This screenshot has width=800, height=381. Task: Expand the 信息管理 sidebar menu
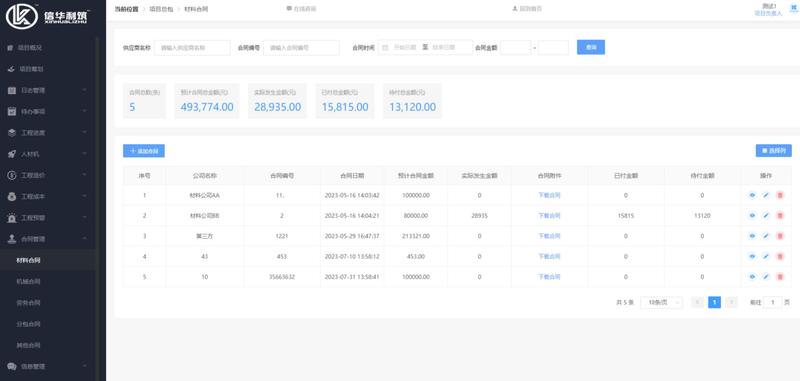[x=48, y=366]
